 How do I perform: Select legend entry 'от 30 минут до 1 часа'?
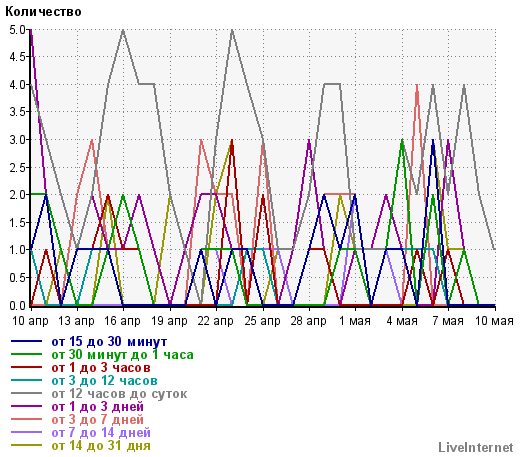pos(122,354)
